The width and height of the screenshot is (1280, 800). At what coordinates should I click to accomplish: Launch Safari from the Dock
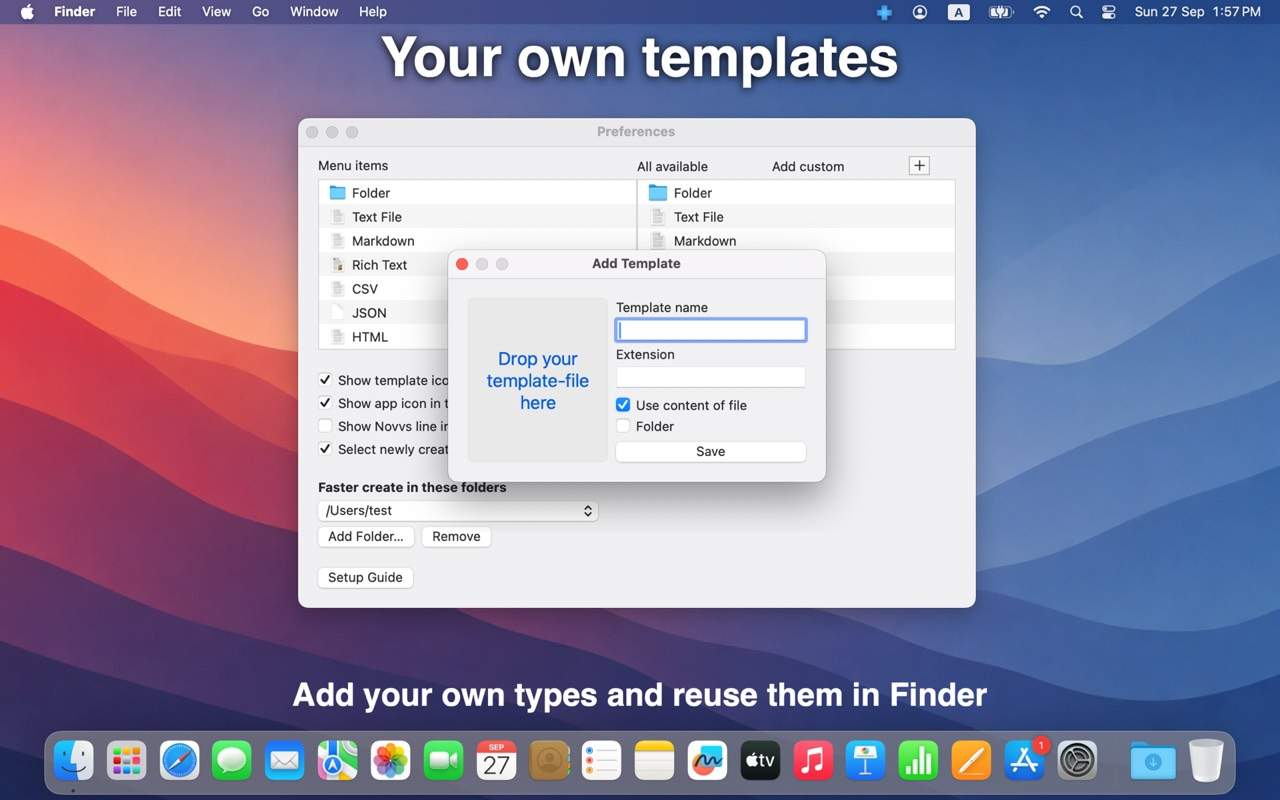180,761
